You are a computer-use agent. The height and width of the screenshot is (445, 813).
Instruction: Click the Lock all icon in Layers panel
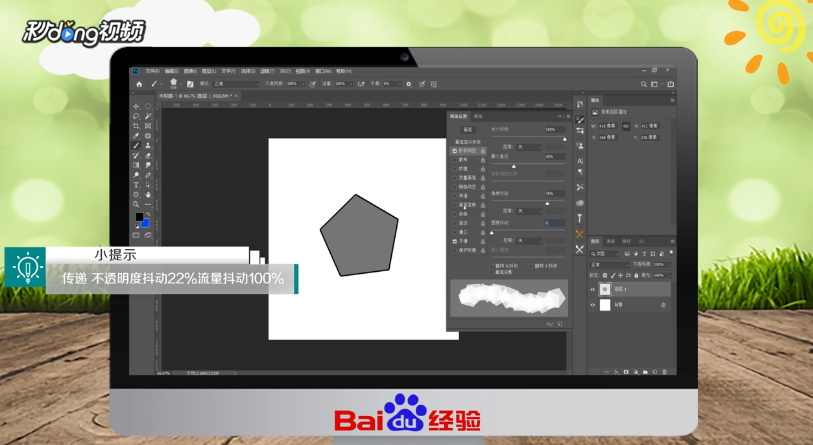coord(636,275)
